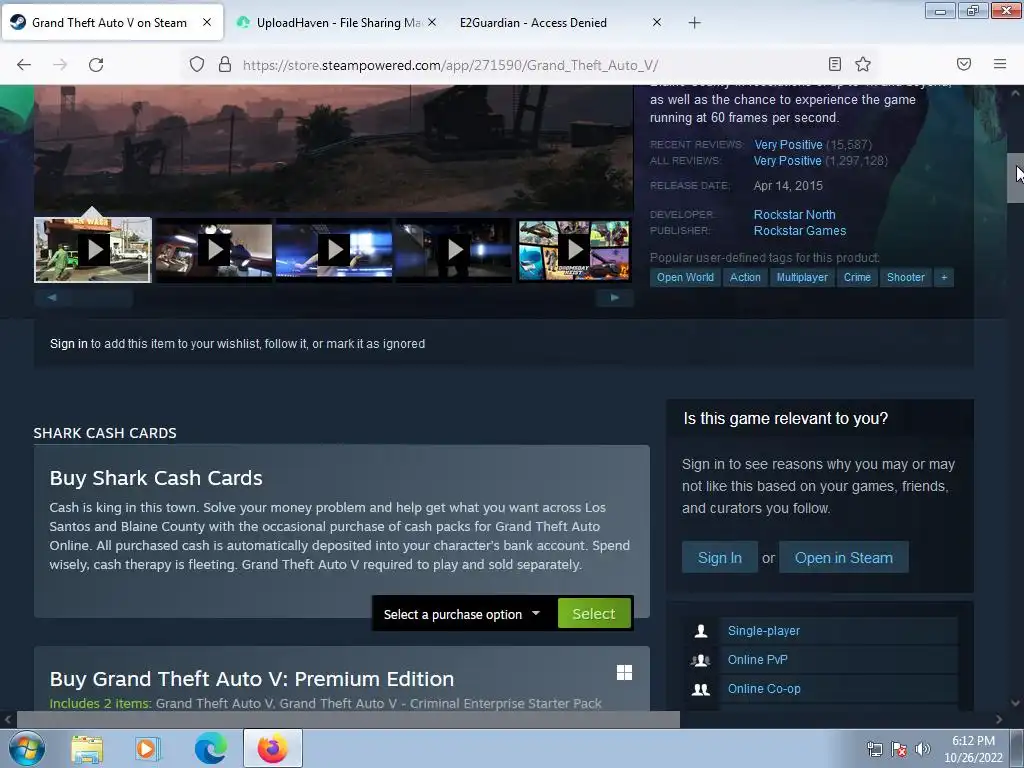This screenshot has height=768, width=1024.
Task: Close the E2Guardian Access Denied tab
Action: [656, 22]
